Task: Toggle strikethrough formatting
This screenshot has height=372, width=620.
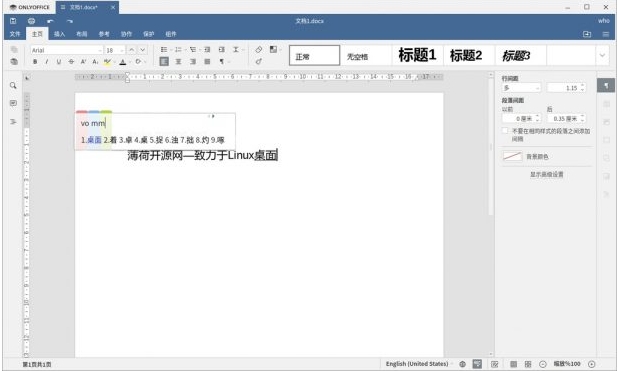Action: pyautogui.click(x=71, y=62)
